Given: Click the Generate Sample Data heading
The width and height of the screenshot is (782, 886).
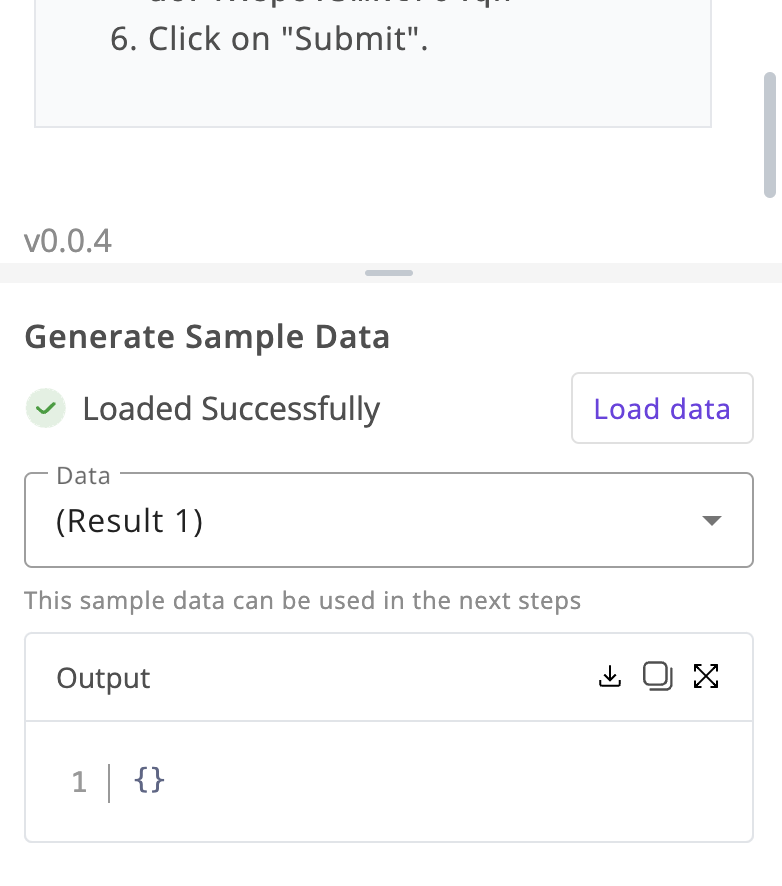Looking at the screenshot, I should (x=207, y=337).
